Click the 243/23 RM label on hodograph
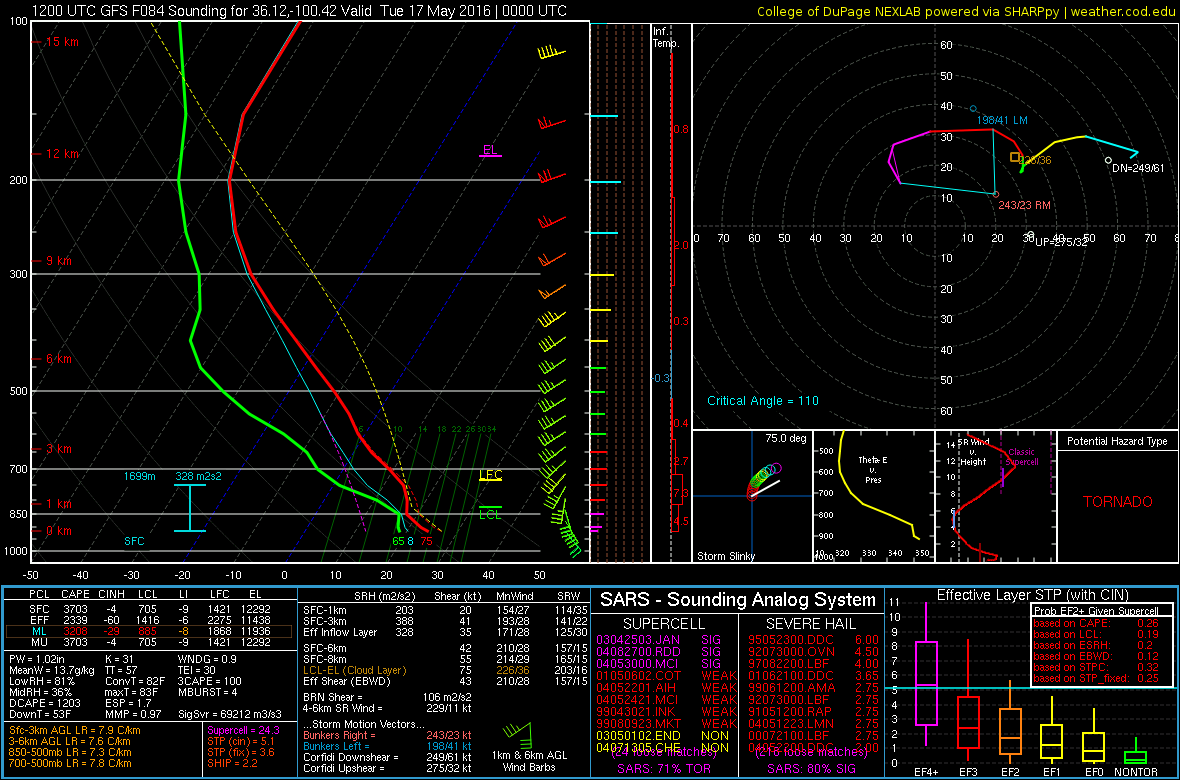The width and height of the screenshot is (1180, 780). tap(1024, 205)
